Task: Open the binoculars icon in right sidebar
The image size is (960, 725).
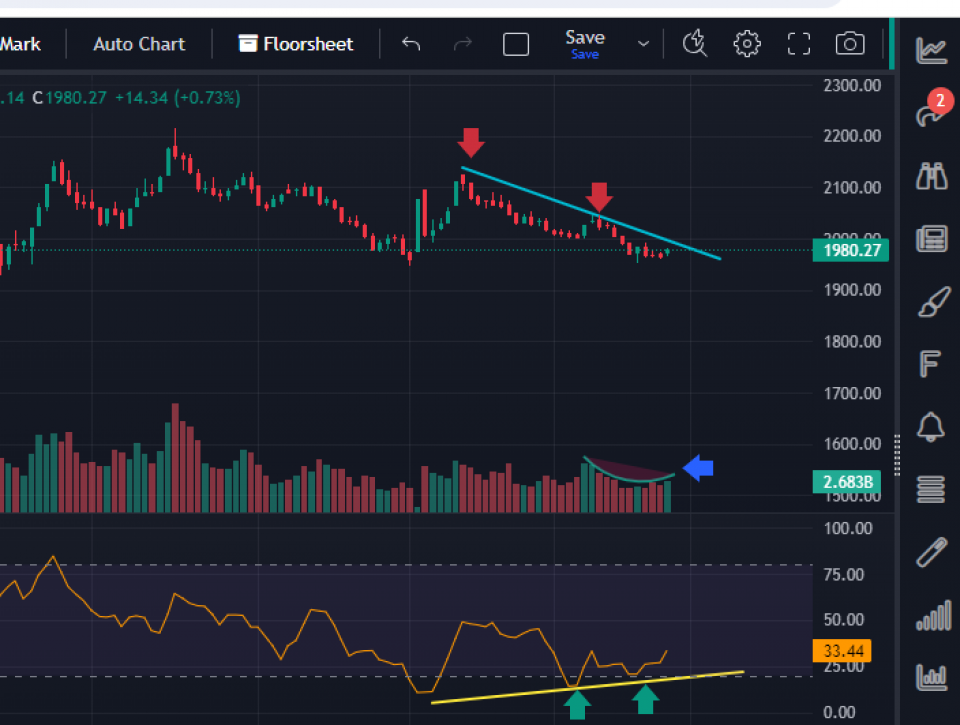Action: point(931,177)
